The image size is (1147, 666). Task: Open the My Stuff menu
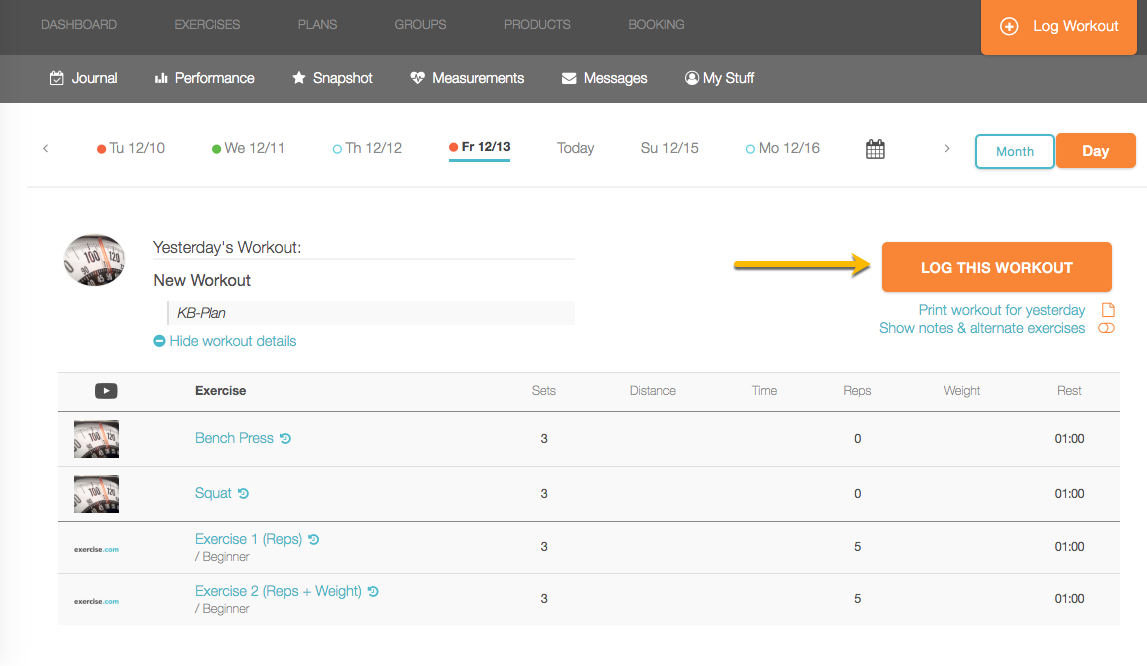pos(719,78)
